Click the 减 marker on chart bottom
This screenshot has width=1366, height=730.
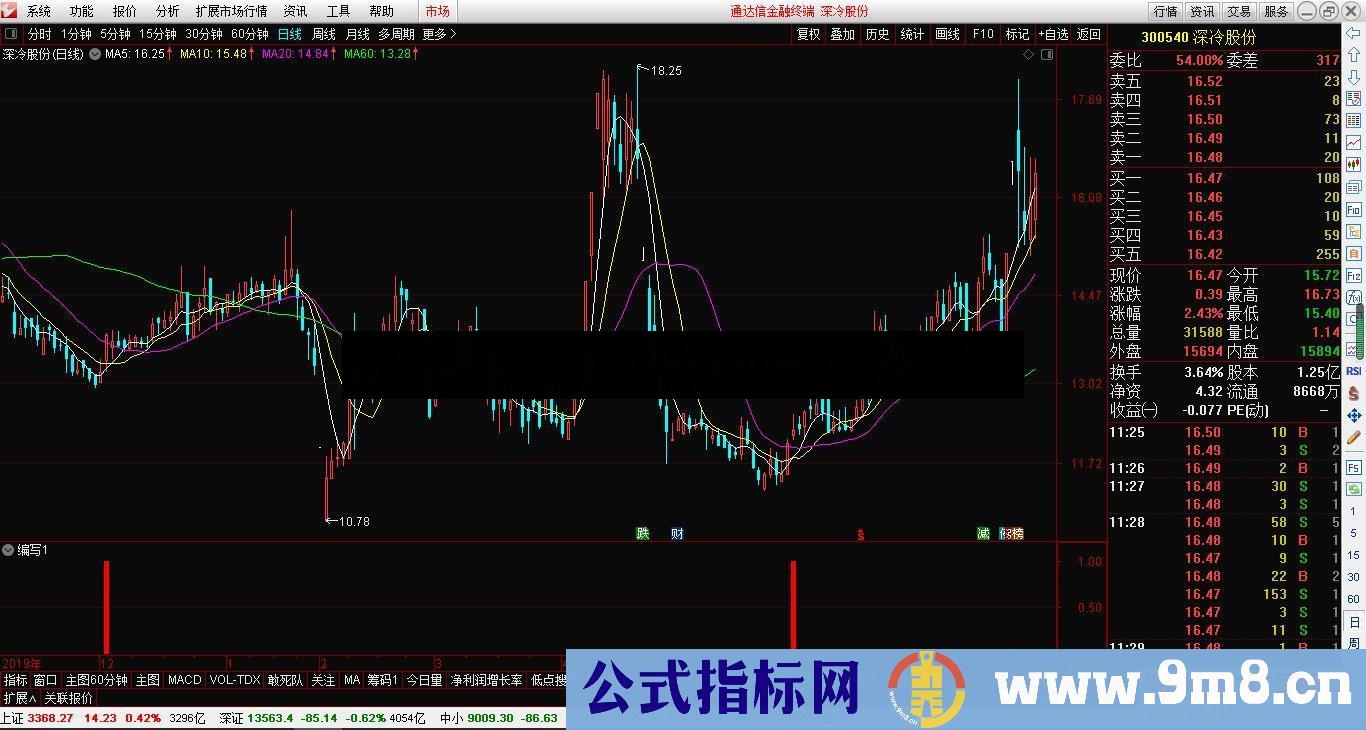[x=983, y=533]
